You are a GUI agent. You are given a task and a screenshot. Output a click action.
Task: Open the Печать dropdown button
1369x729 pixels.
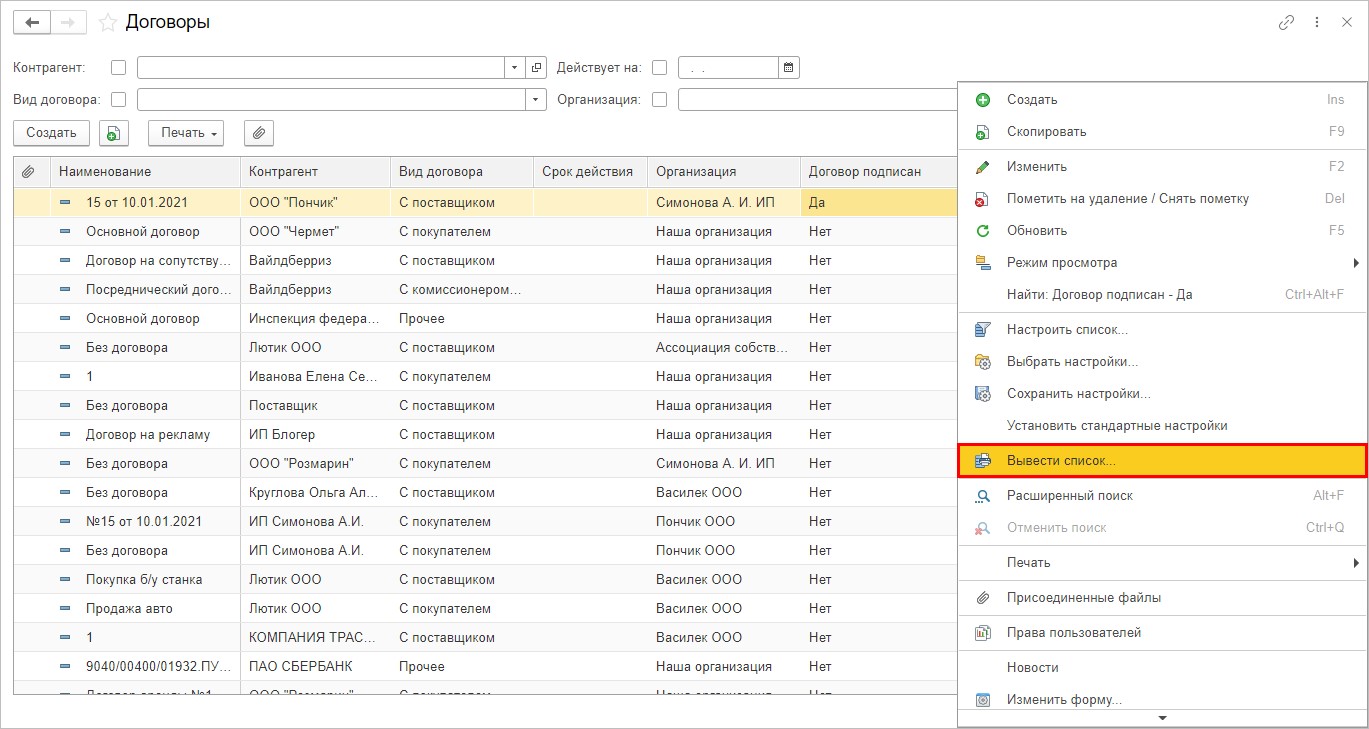tap(186, 133)
